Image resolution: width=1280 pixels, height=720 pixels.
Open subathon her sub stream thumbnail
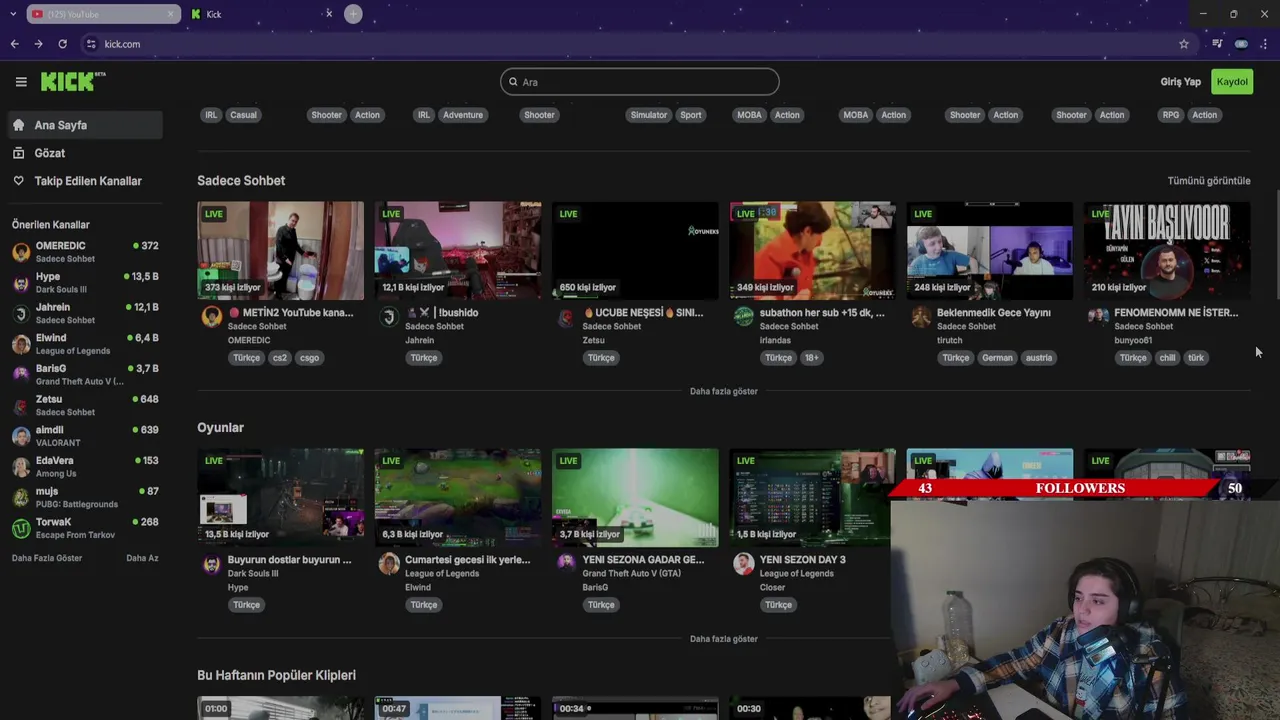(x=812, y=250)
